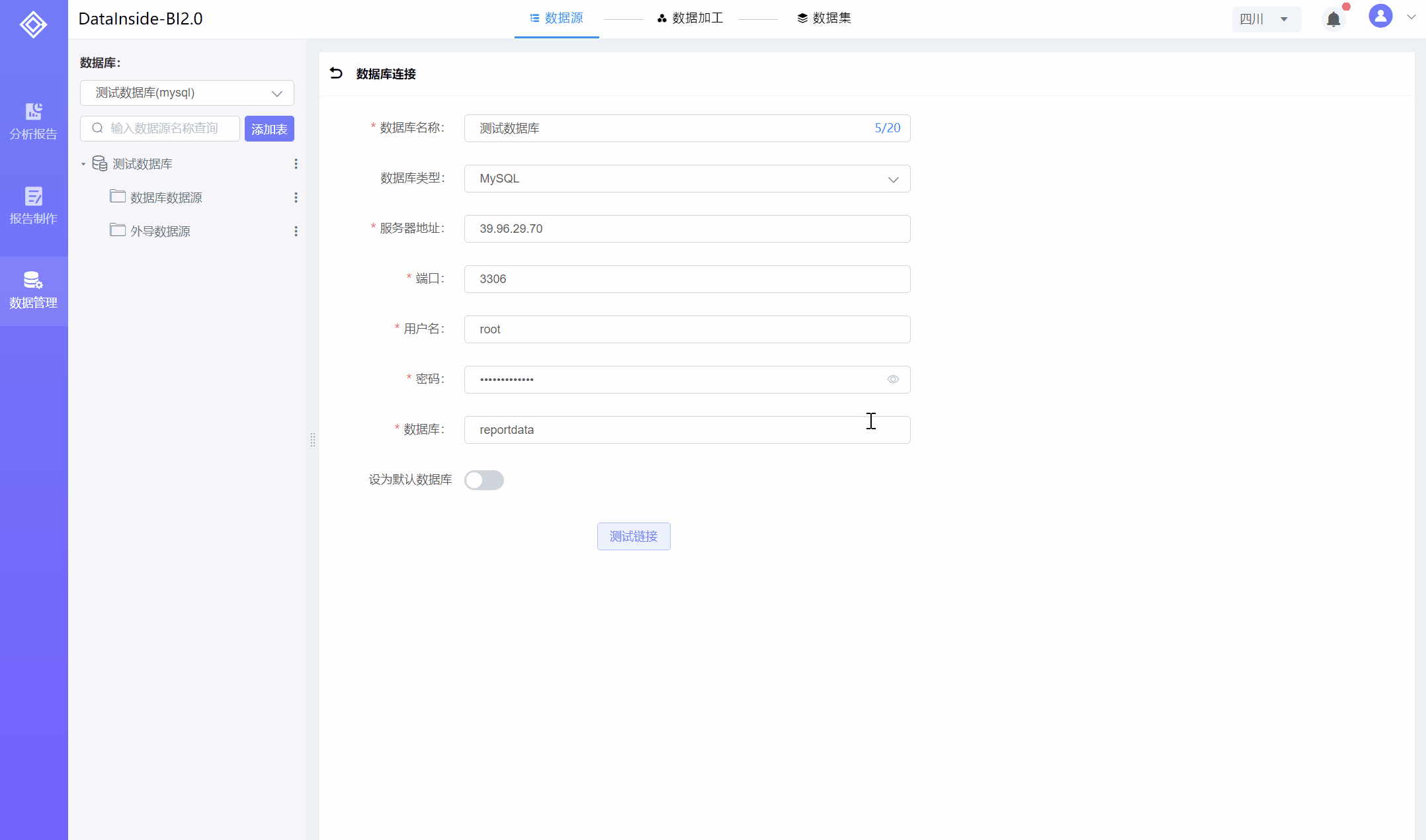This screenshot has width=1426, height=840.
Task: Click the folder icon of 外导数据源
Action: pyautogui.click(x=118, y=230)
